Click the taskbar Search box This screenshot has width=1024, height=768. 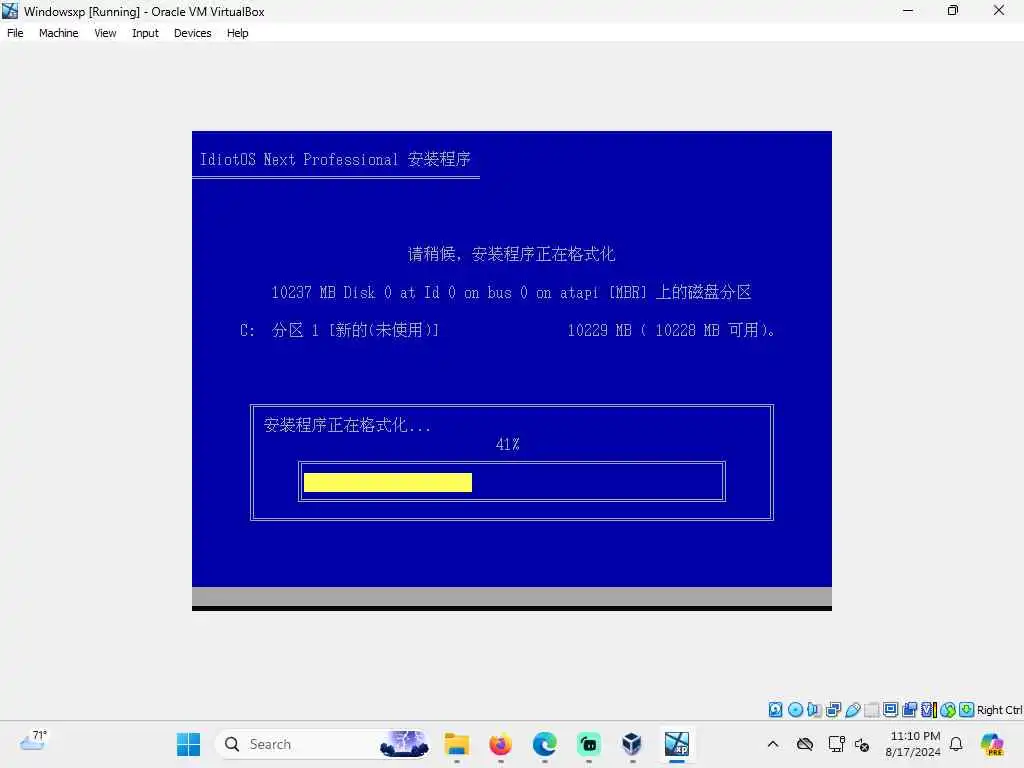pyautogui.click(x=323, y=744)
